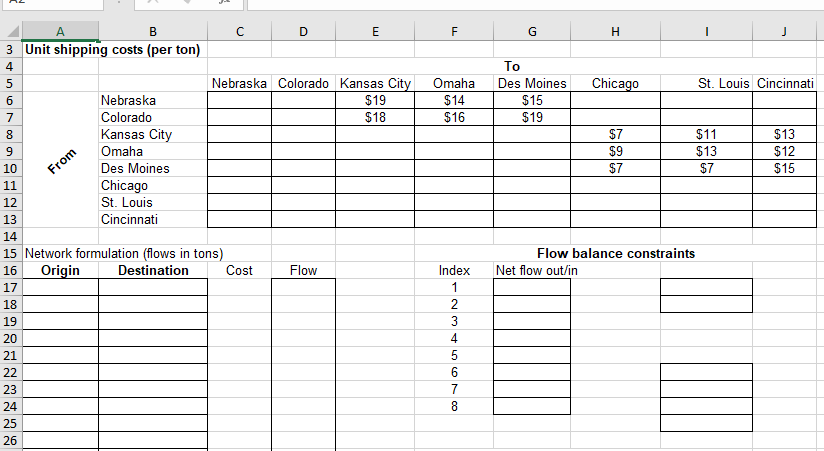Image resolution: width=824 pixels, height=451 pixels.
Task: Select the $7 Des Moines to St. Louis cell
Action: [706, 168]
